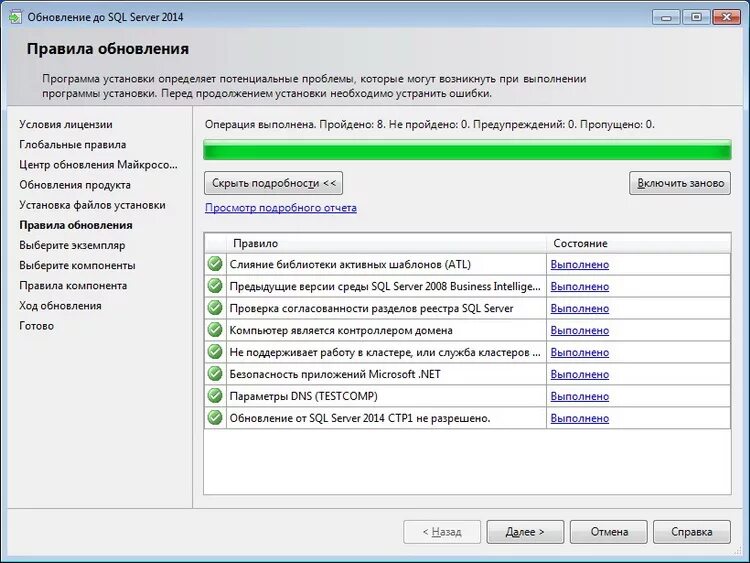
Task: Select the Обновления продукта step
Action: click(75, 185)
